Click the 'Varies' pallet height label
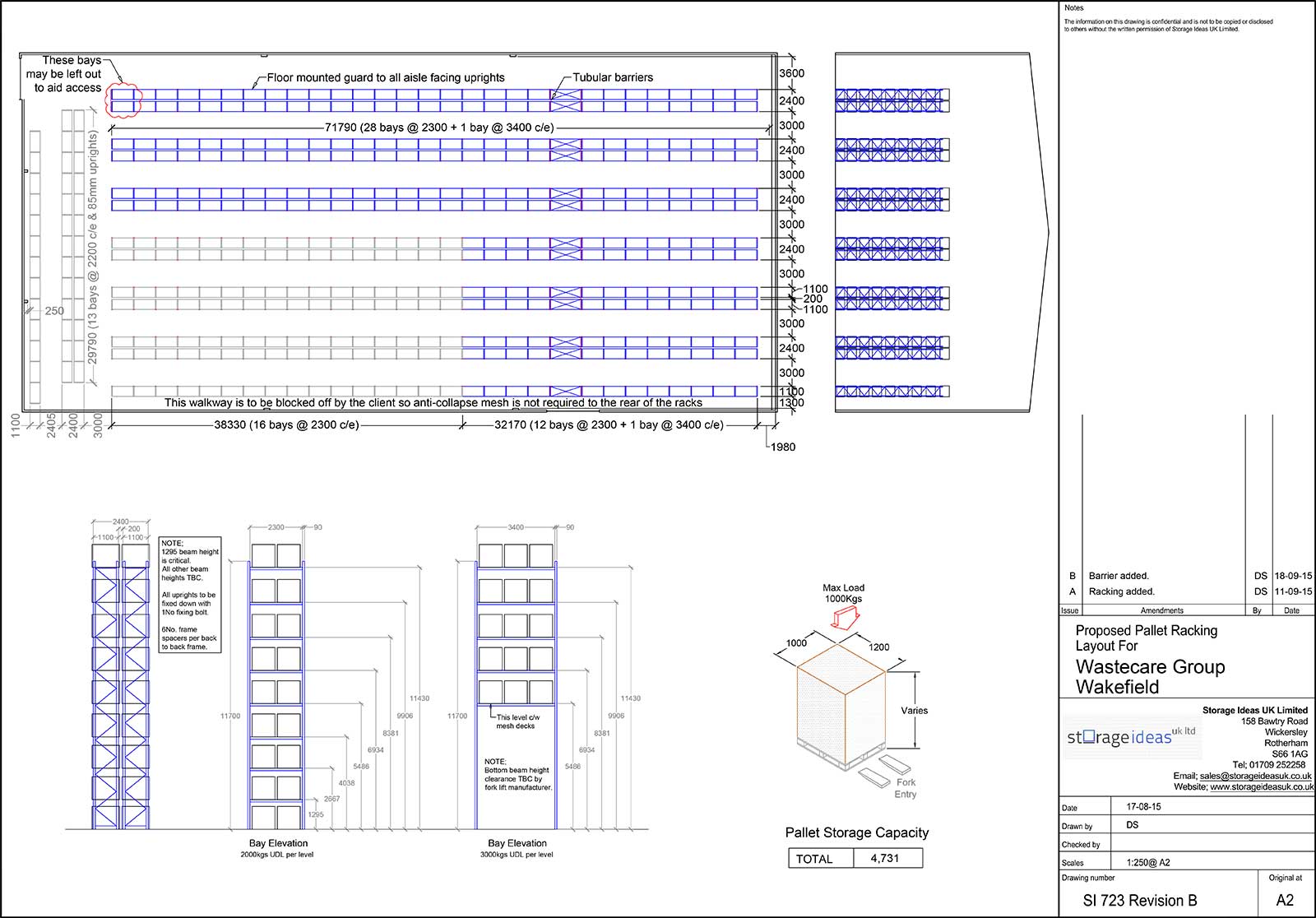Screen dimensions: 1316x918 tap(914, 711)
